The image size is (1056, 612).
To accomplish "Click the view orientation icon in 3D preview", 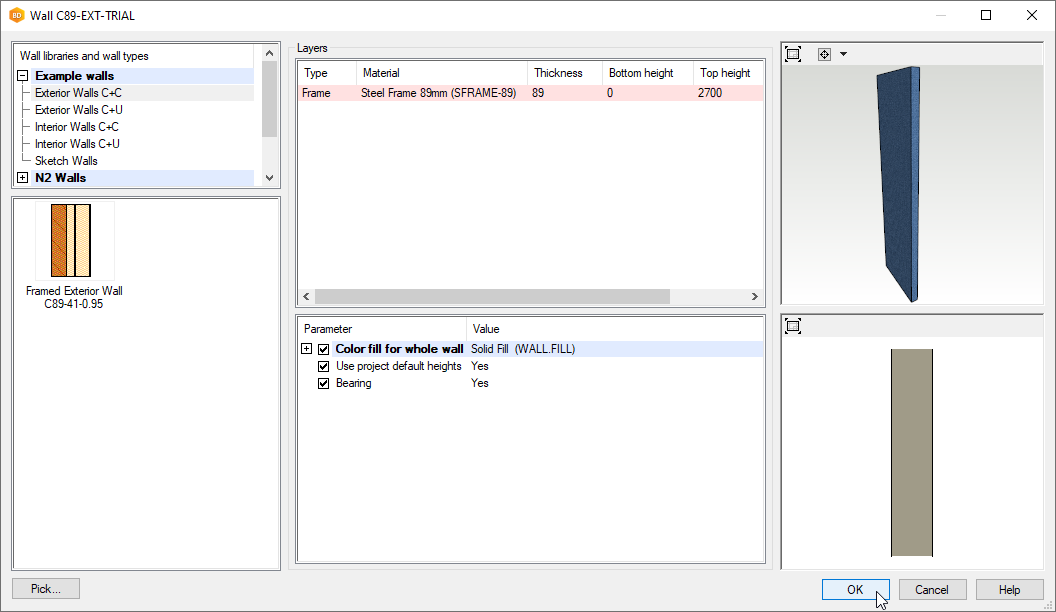I will tap(824, 54).
